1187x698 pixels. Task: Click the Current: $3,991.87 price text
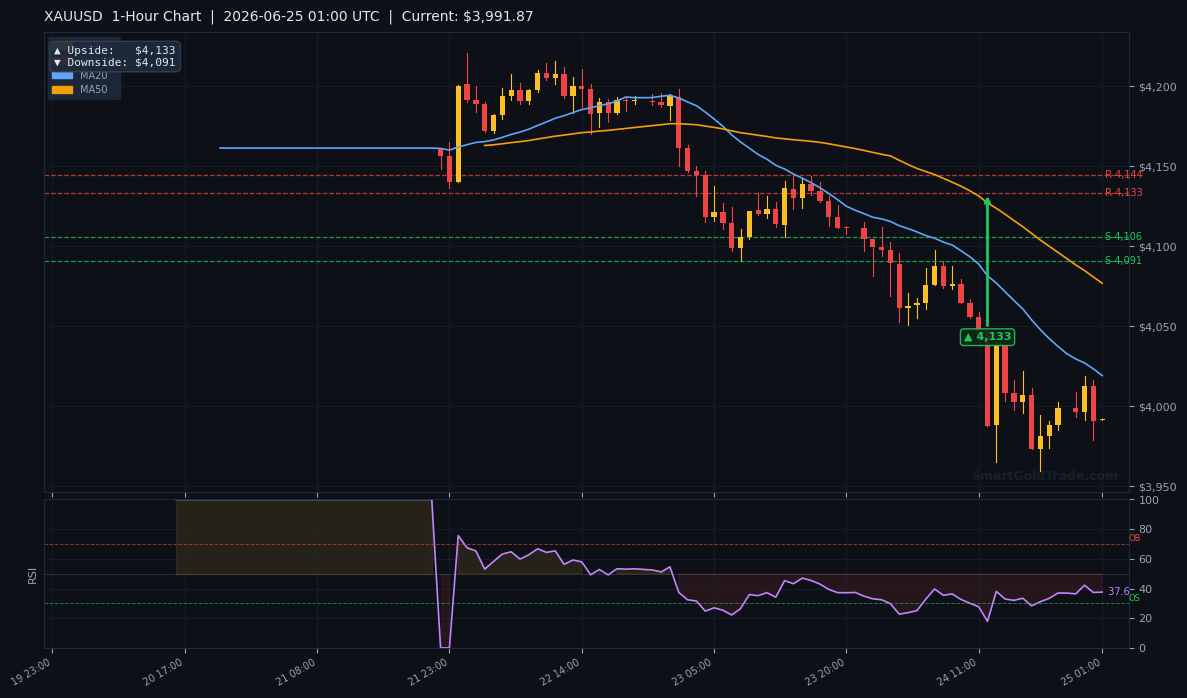(467, 17)
